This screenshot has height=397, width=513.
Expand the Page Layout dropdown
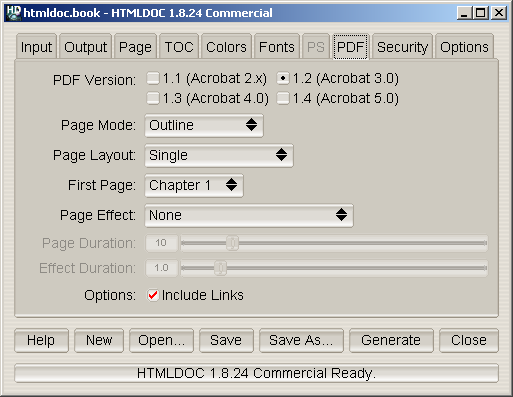pos(219,155)
